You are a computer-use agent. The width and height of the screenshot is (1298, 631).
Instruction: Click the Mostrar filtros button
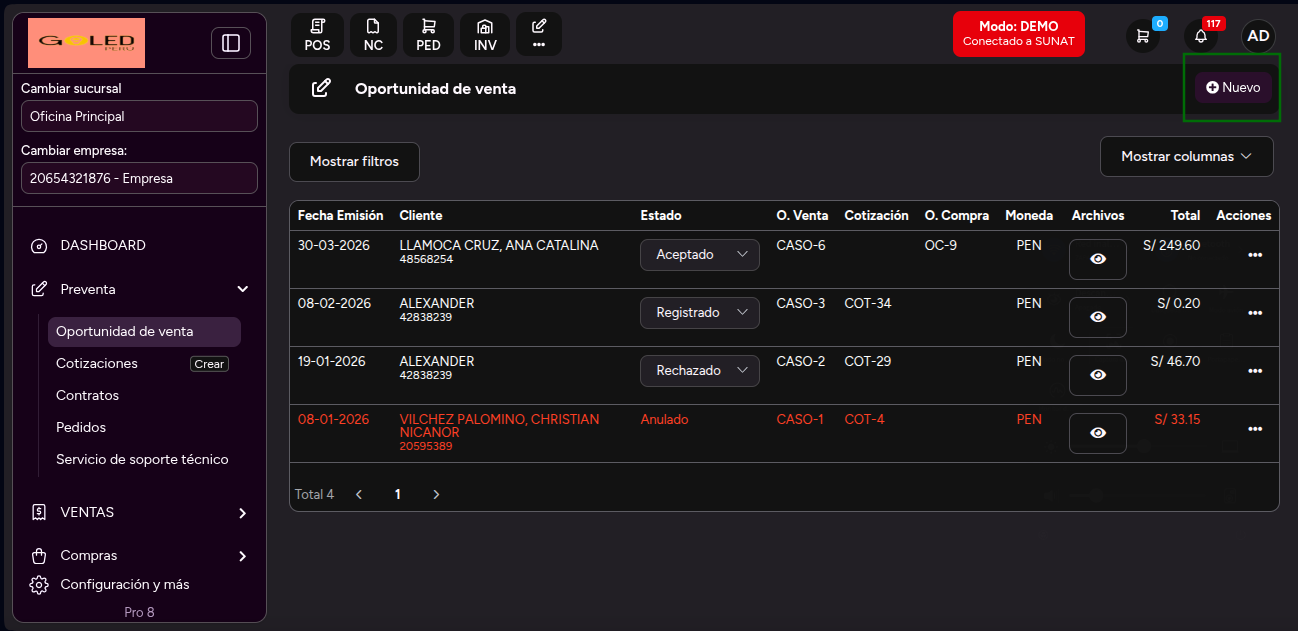click(x=354, y=162)
